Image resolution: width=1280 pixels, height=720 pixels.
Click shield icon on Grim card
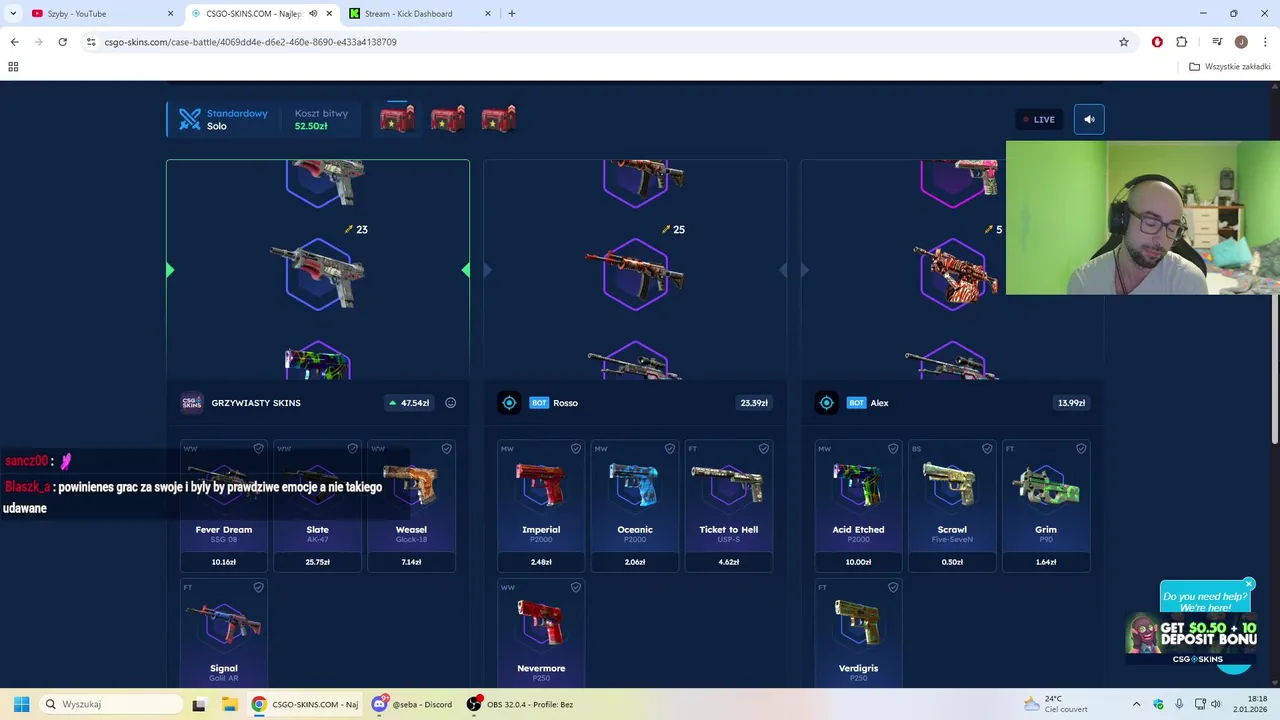(1081, 449)
